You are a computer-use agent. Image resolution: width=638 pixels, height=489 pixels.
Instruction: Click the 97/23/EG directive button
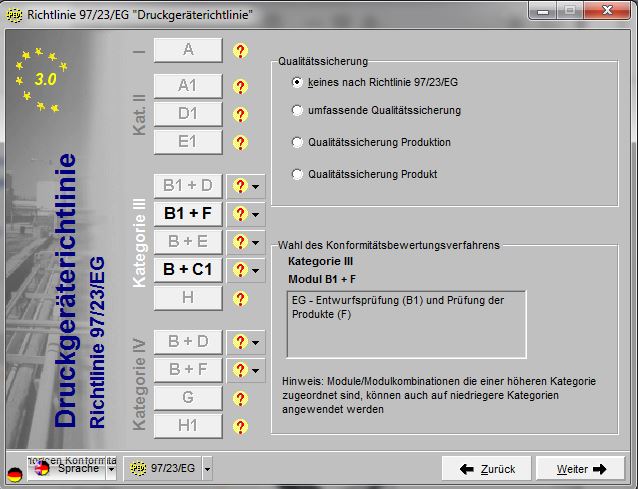[x=163, y=469]
